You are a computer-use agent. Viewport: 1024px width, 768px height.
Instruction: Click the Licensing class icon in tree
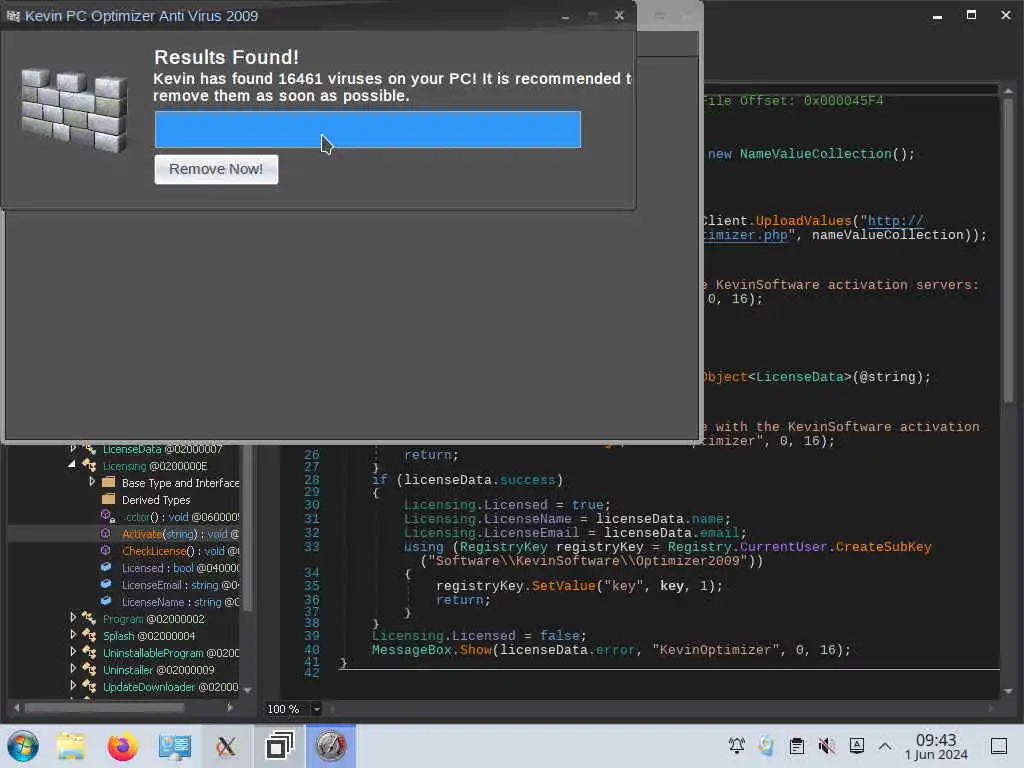pos(89,465)
